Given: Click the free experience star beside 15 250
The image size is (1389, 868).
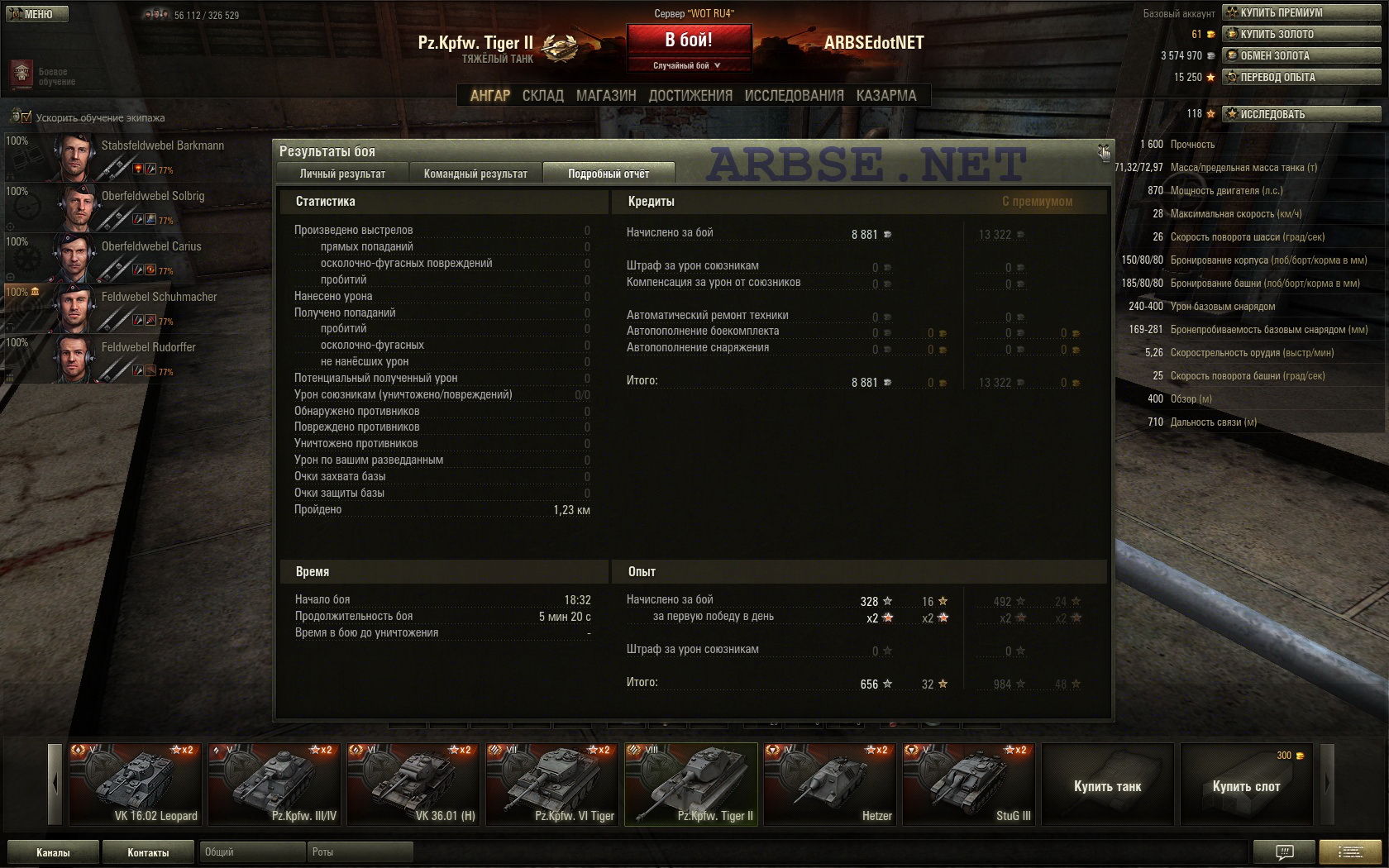Looking at the screenshot, I should (1211, 78).
